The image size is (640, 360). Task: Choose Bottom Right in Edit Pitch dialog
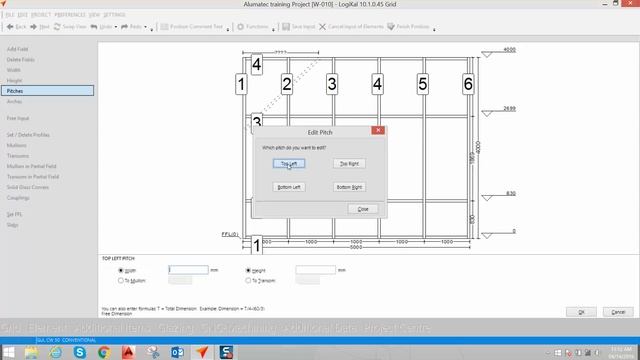coord(349,187)
